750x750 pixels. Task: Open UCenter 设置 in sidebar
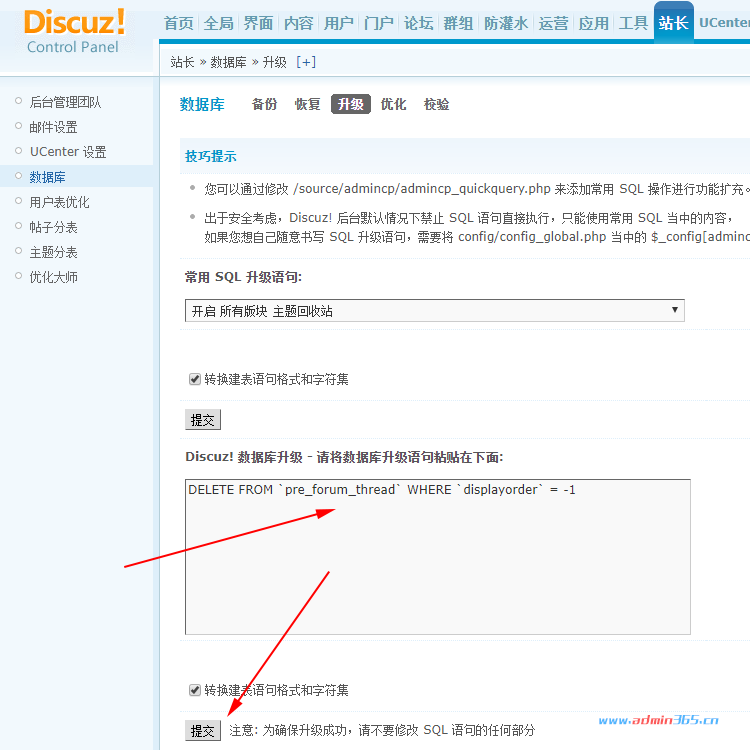[68, 152]
